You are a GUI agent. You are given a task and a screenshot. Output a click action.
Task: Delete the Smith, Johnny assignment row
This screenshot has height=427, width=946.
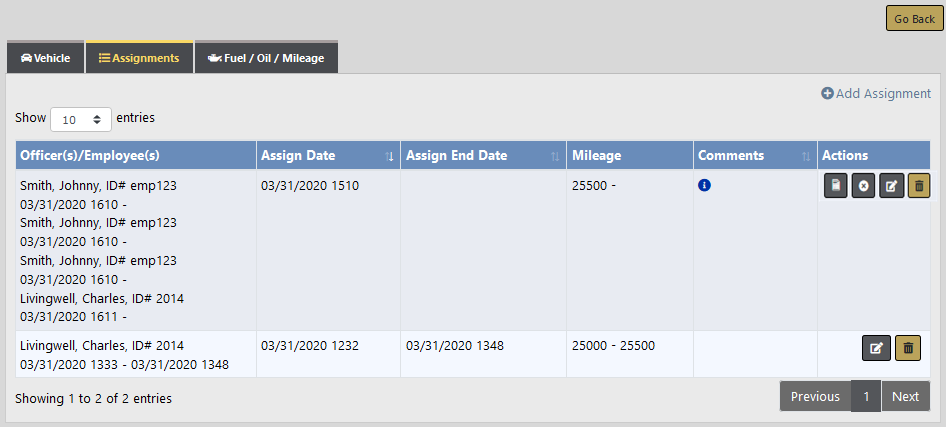[919, 186]
